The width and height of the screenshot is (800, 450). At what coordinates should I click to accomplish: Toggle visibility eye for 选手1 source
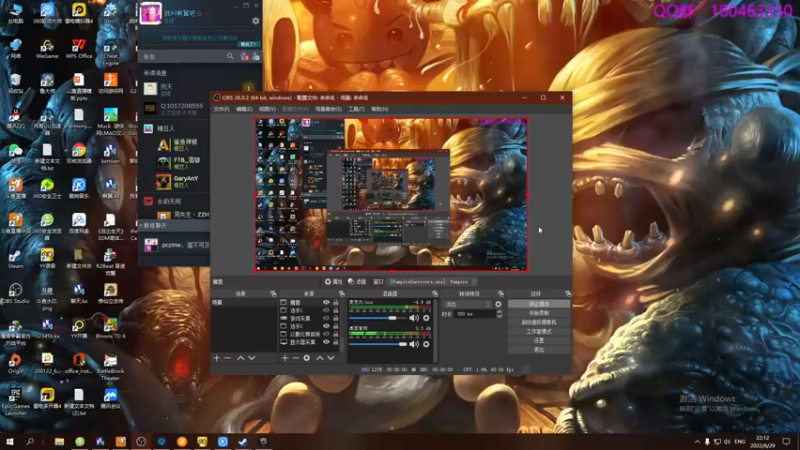point(326,310)
